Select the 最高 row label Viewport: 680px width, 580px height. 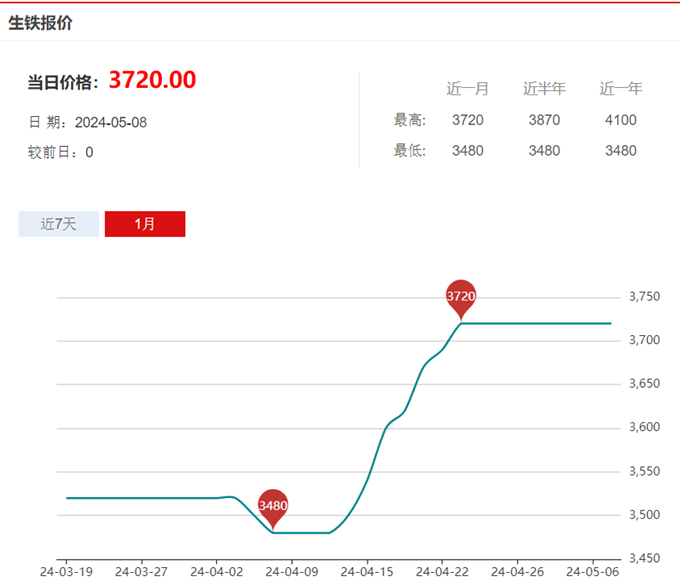coord(410,120)
